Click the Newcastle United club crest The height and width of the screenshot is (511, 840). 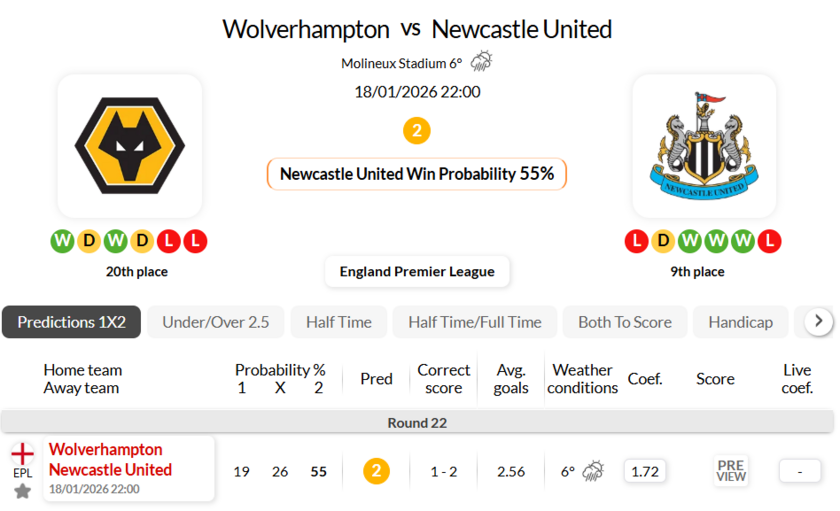pos(704,146)
